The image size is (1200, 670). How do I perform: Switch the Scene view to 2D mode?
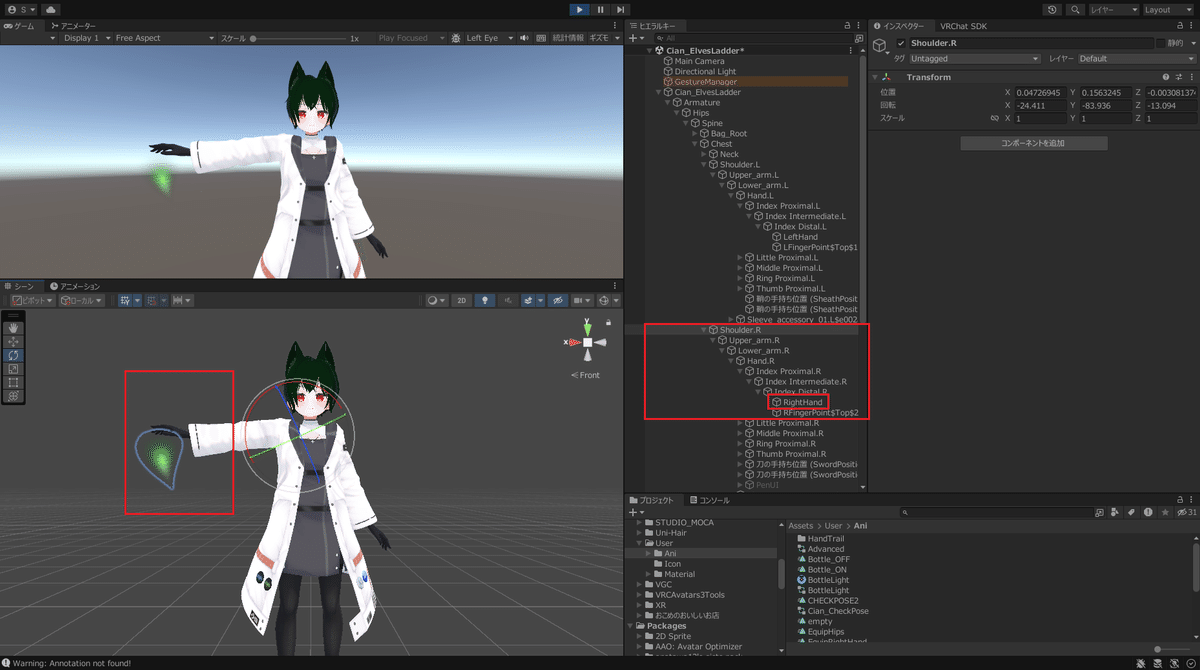coord(461,300)
